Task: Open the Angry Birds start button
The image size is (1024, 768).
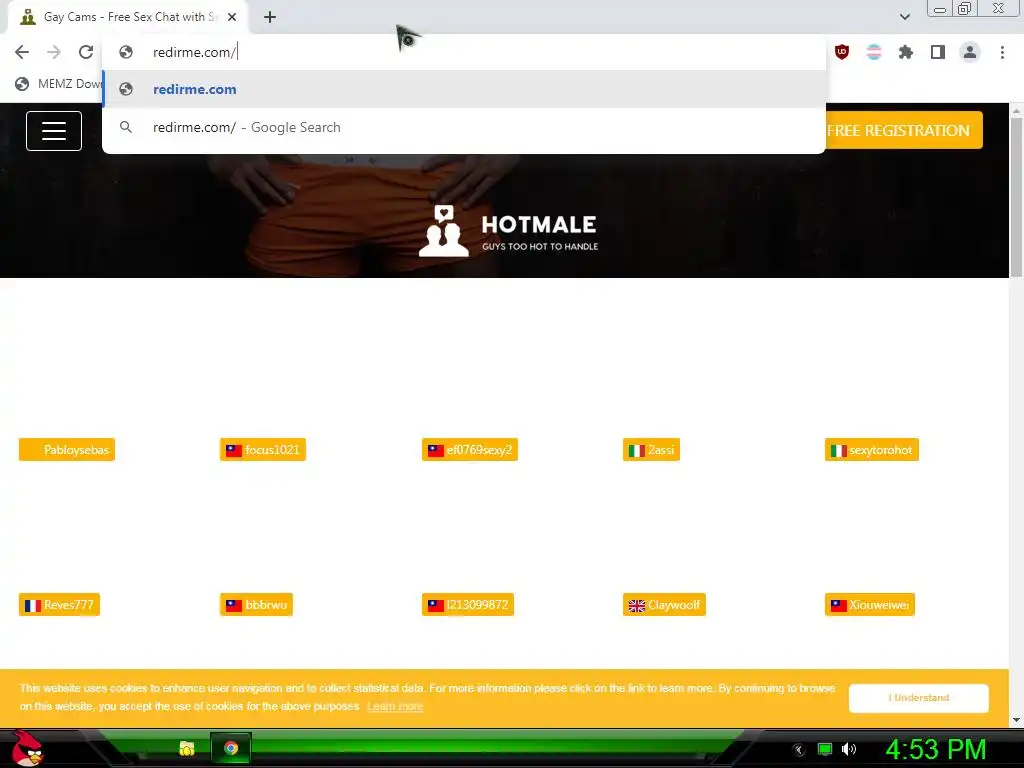Action: (x=27, y=748)
